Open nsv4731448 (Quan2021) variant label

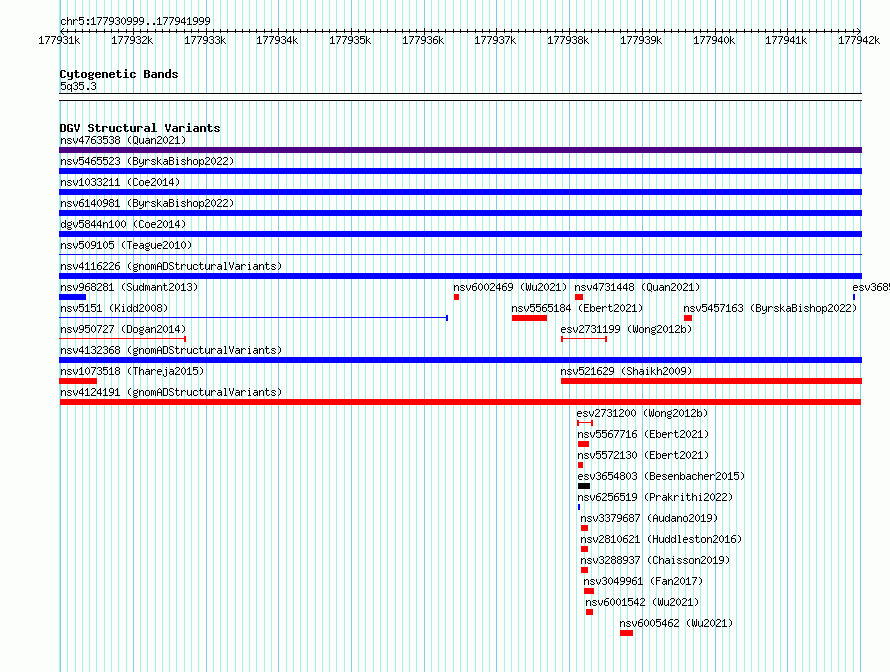637,287
